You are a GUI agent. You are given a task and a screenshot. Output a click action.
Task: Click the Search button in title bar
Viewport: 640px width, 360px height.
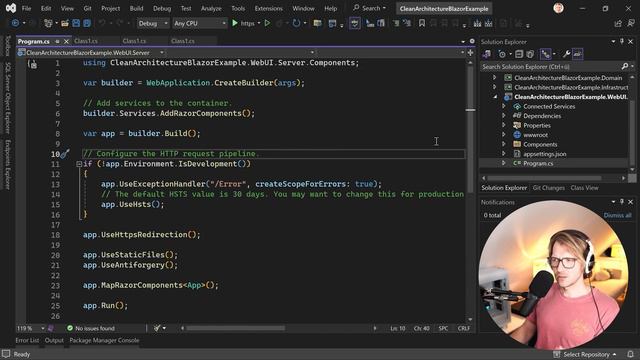(369, 8)
